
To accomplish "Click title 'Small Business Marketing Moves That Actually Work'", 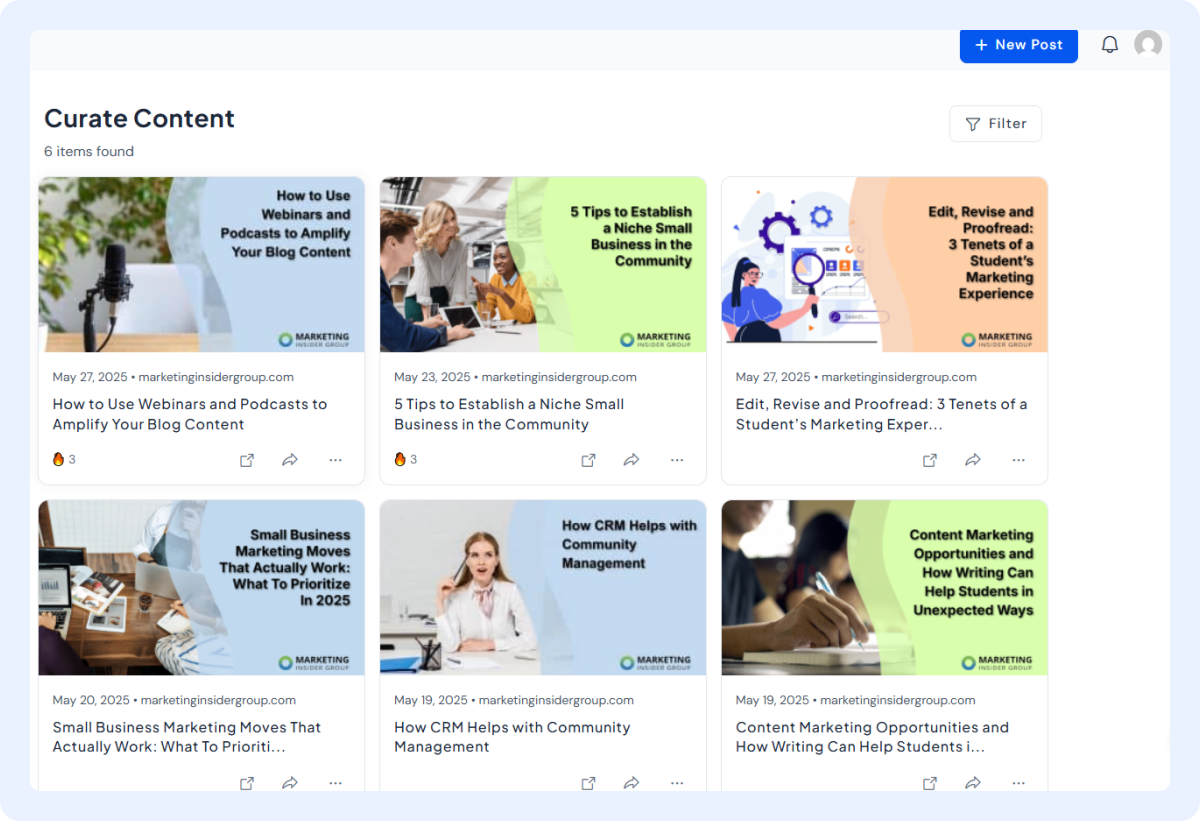I will tap(187, 737).
